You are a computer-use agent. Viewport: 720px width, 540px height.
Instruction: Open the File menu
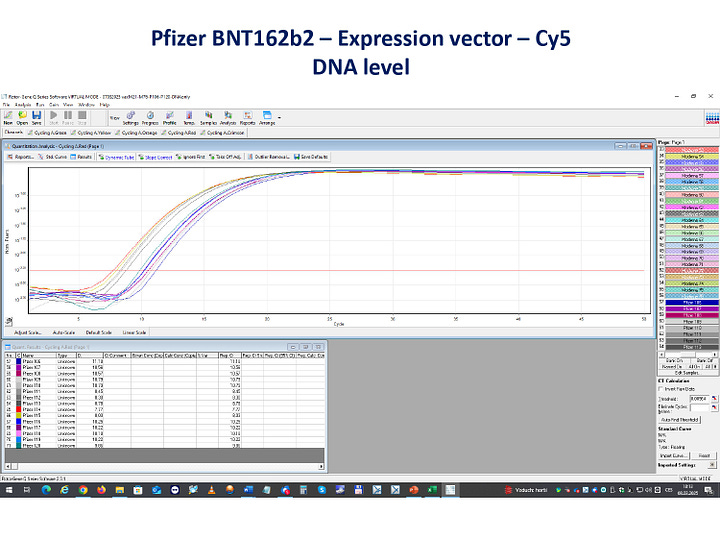(6, 105)
